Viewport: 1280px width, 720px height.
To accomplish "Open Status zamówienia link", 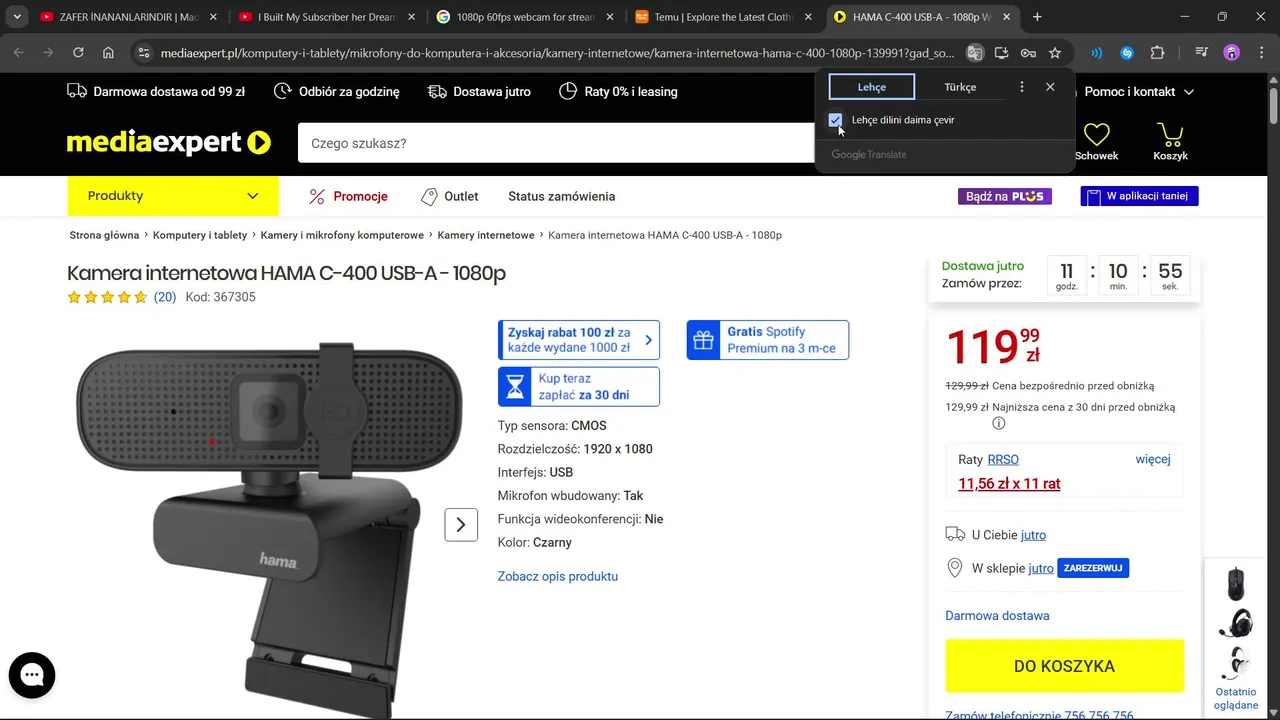I will (561, 196).
